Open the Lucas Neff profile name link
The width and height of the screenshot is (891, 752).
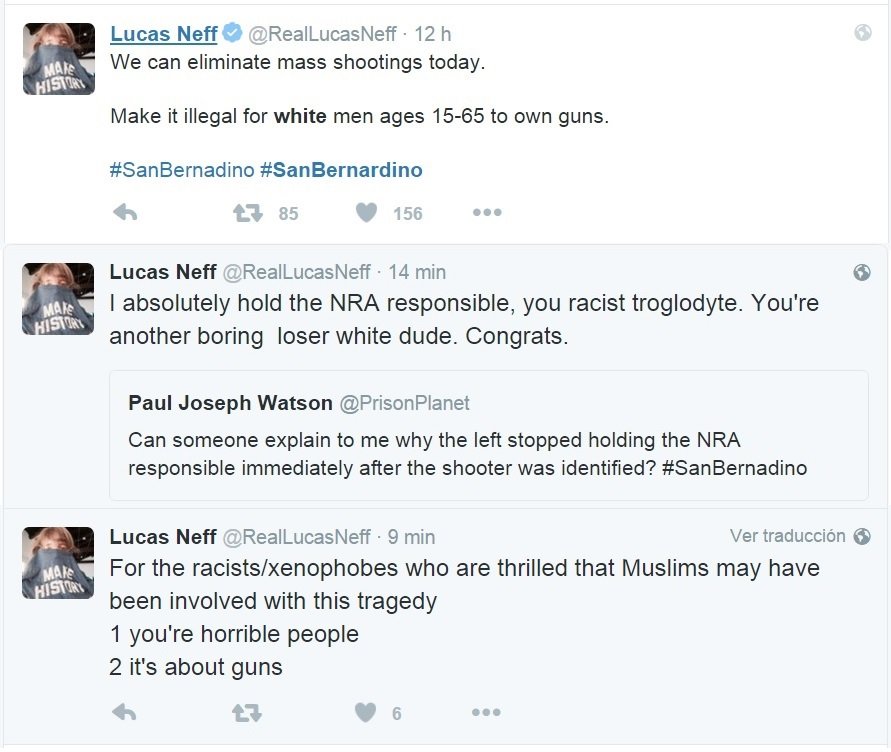(x=163, y=34)
